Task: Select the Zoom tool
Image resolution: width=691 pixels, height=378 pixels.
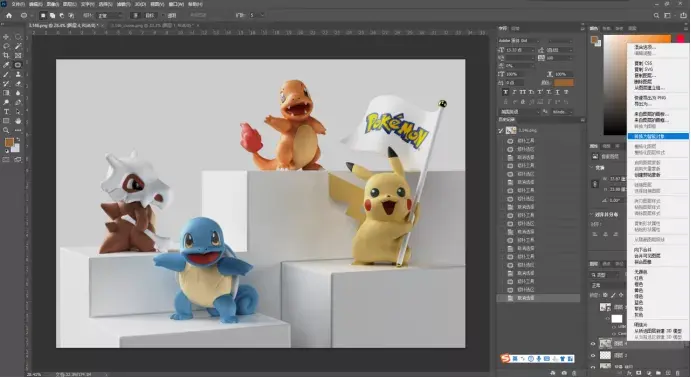Action: click(6, 130)
